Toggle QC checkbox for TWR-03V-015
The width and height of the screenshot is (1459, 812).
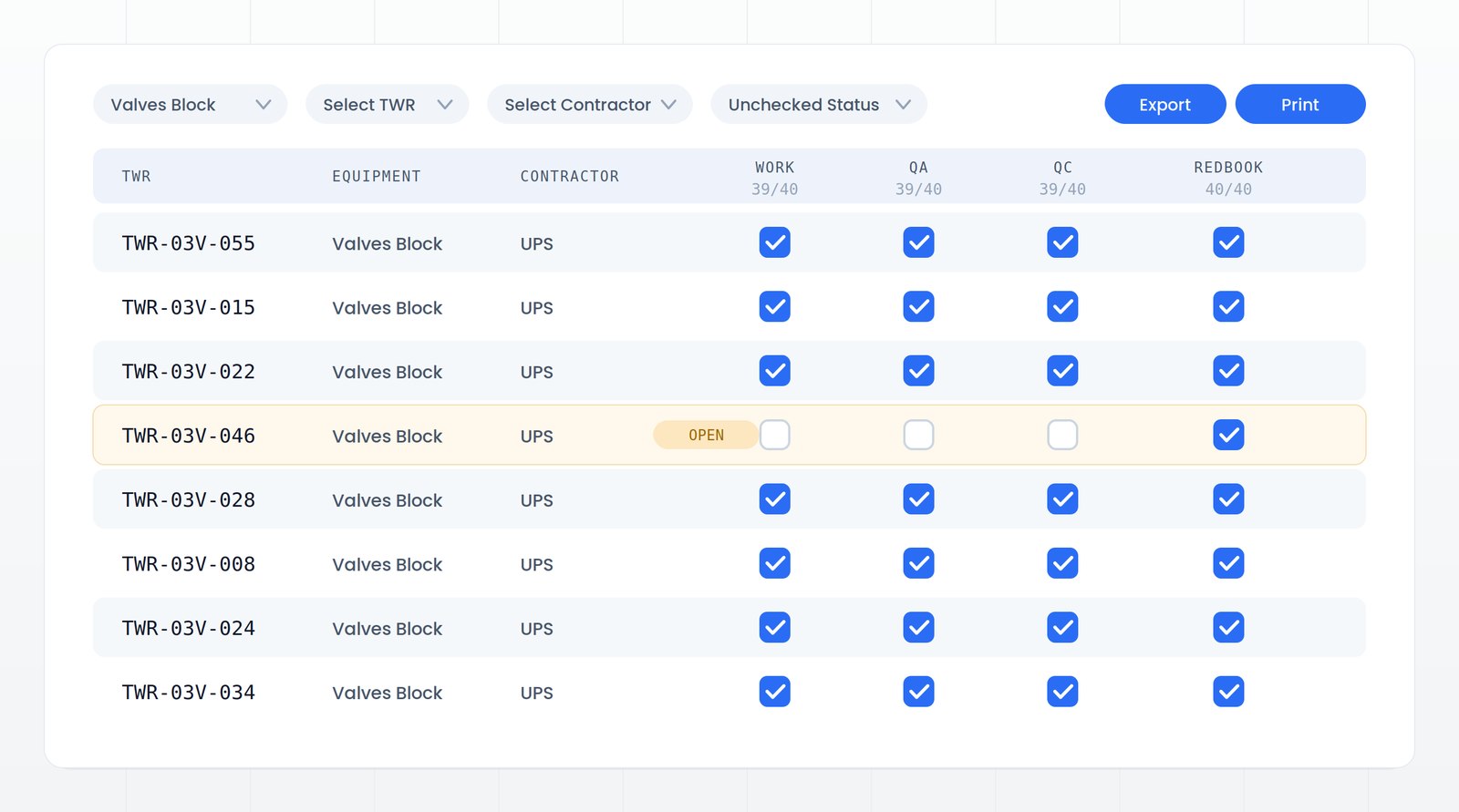[x=1062, y=307]
